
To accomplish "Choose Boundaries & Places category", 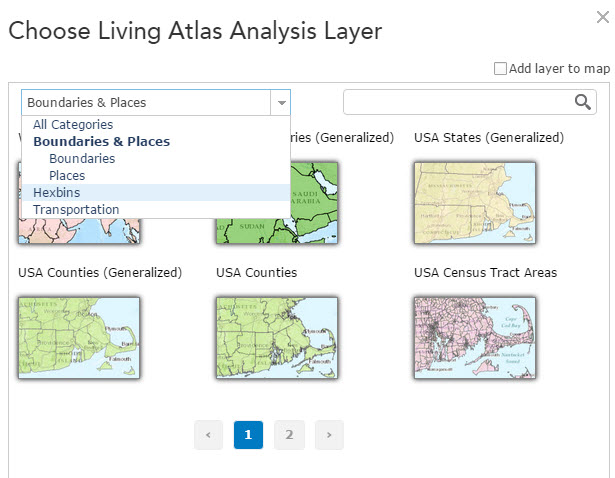I will pos(101,142).
